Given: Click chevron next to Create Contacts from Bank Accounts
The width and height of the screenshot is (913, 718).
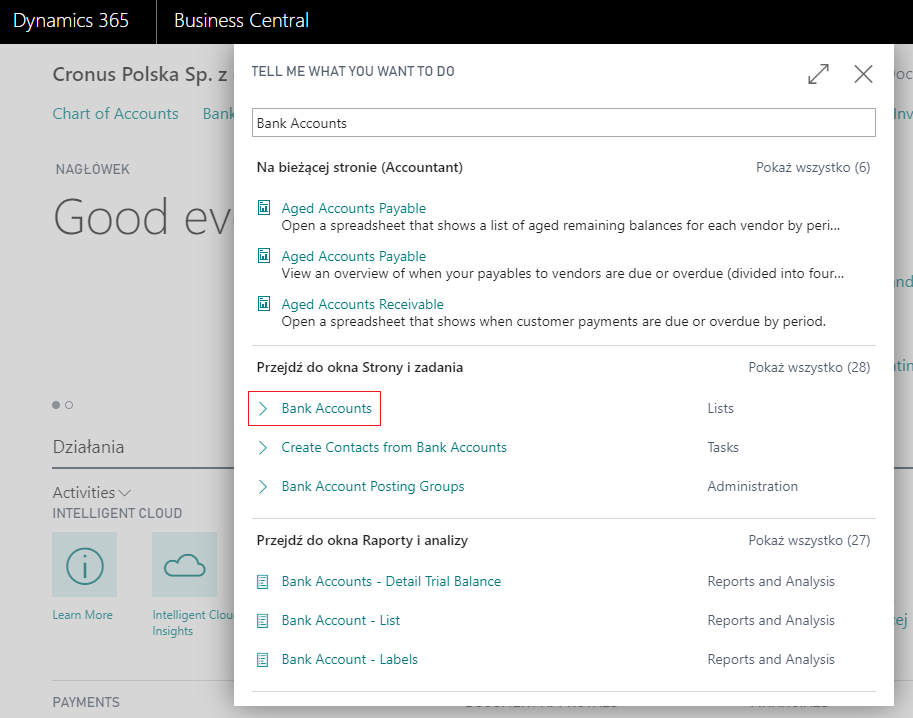Looking at the screenshot, I should click(263, 447).
